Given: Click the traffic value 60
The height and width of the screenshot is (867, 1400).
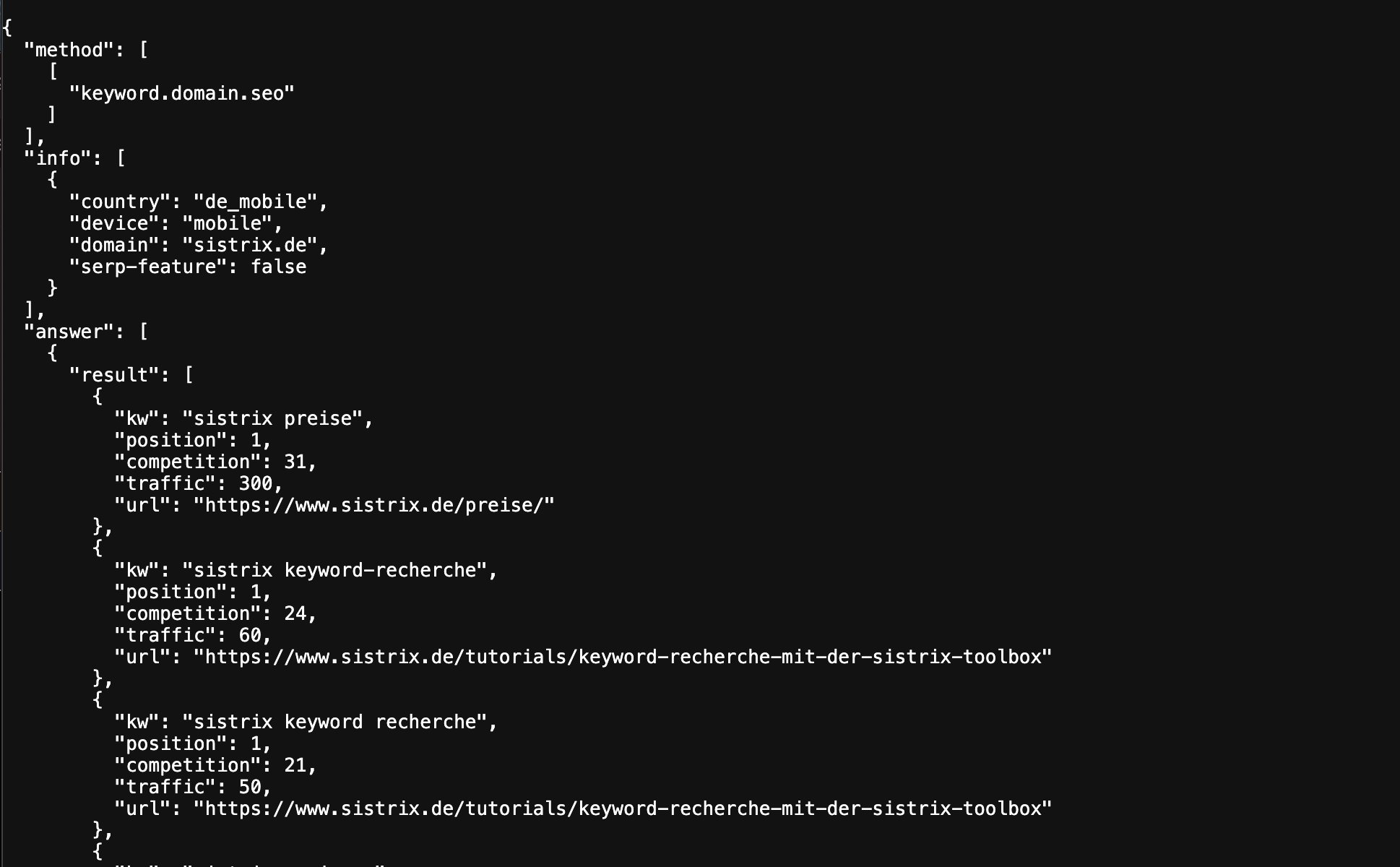Looking at the screenshot, I should tap(249, 635).
